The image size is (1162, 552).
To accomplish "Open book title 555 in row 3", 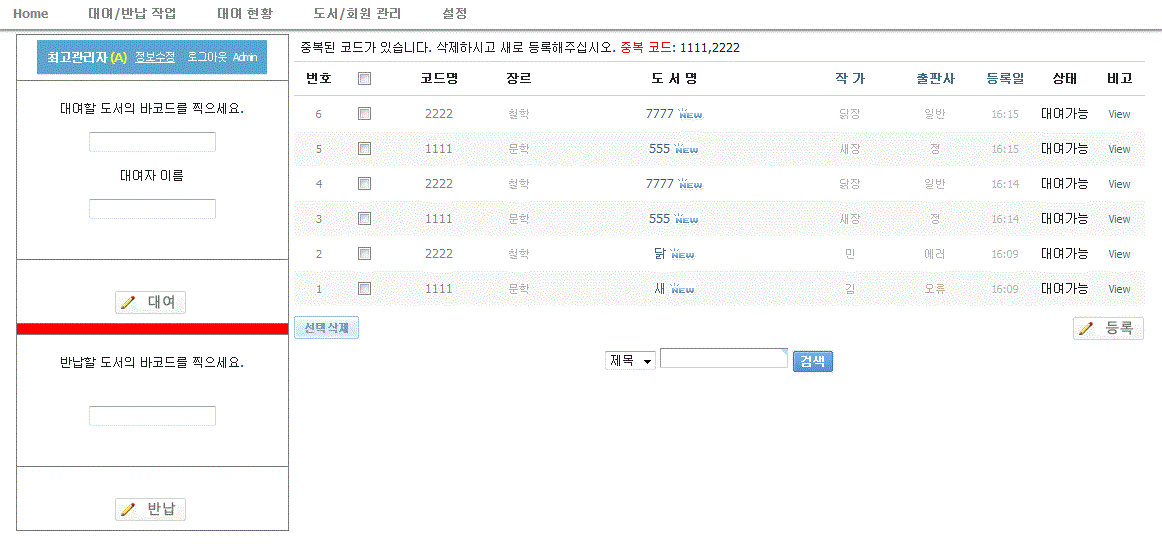I will pos(659,219).
